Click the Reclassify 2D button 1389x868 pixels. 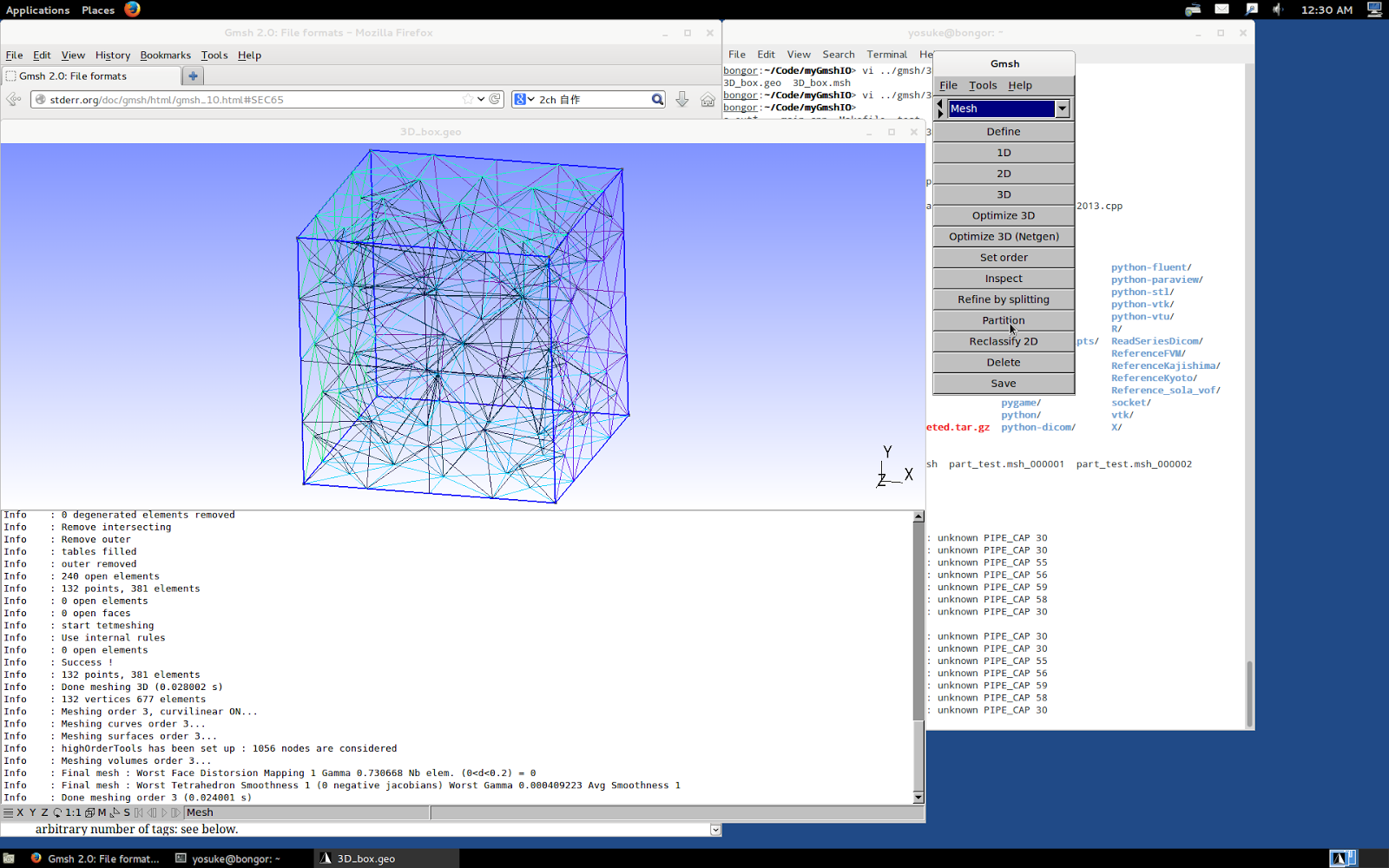1004,342
